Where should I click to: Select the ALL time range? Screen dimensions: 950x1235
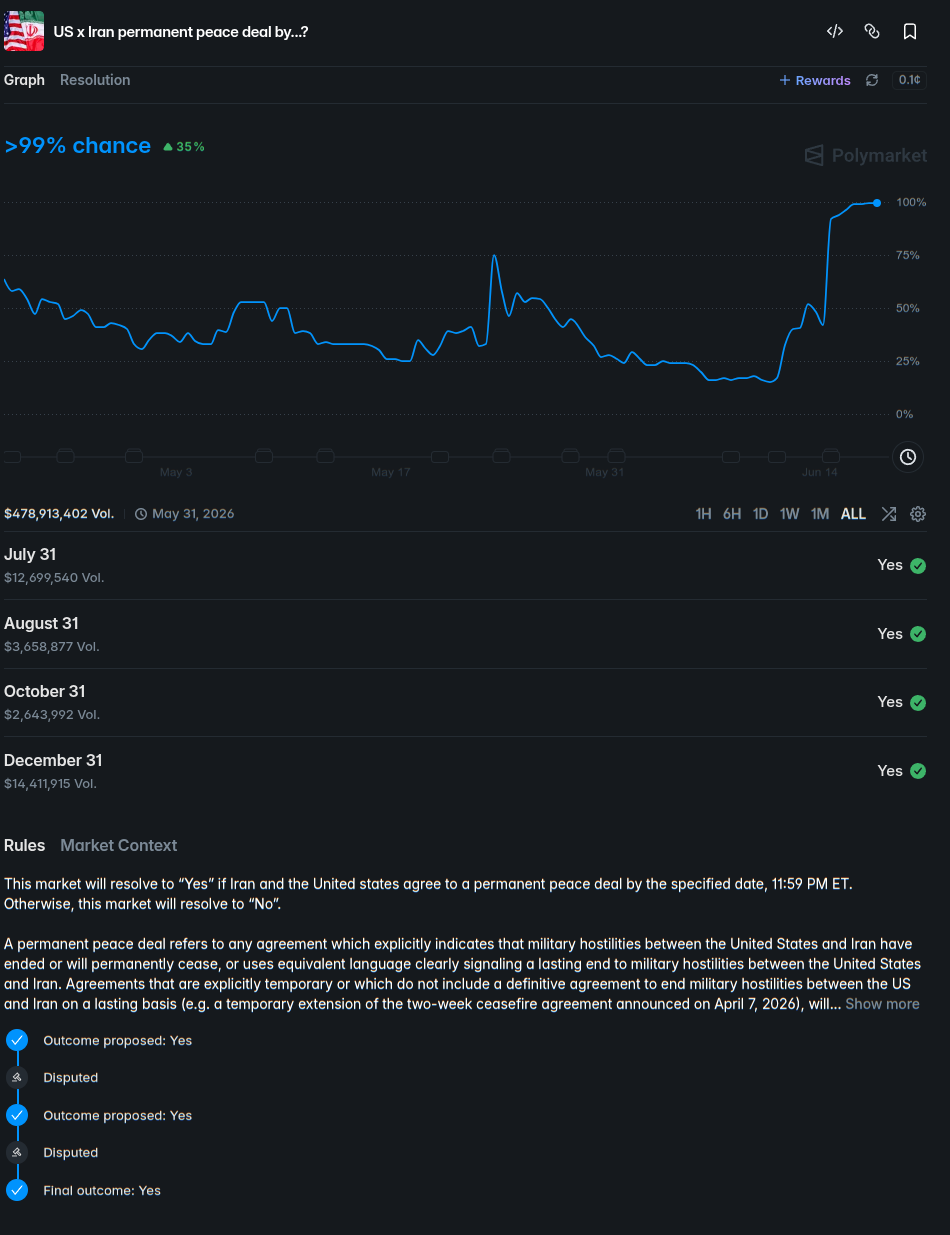853,514
